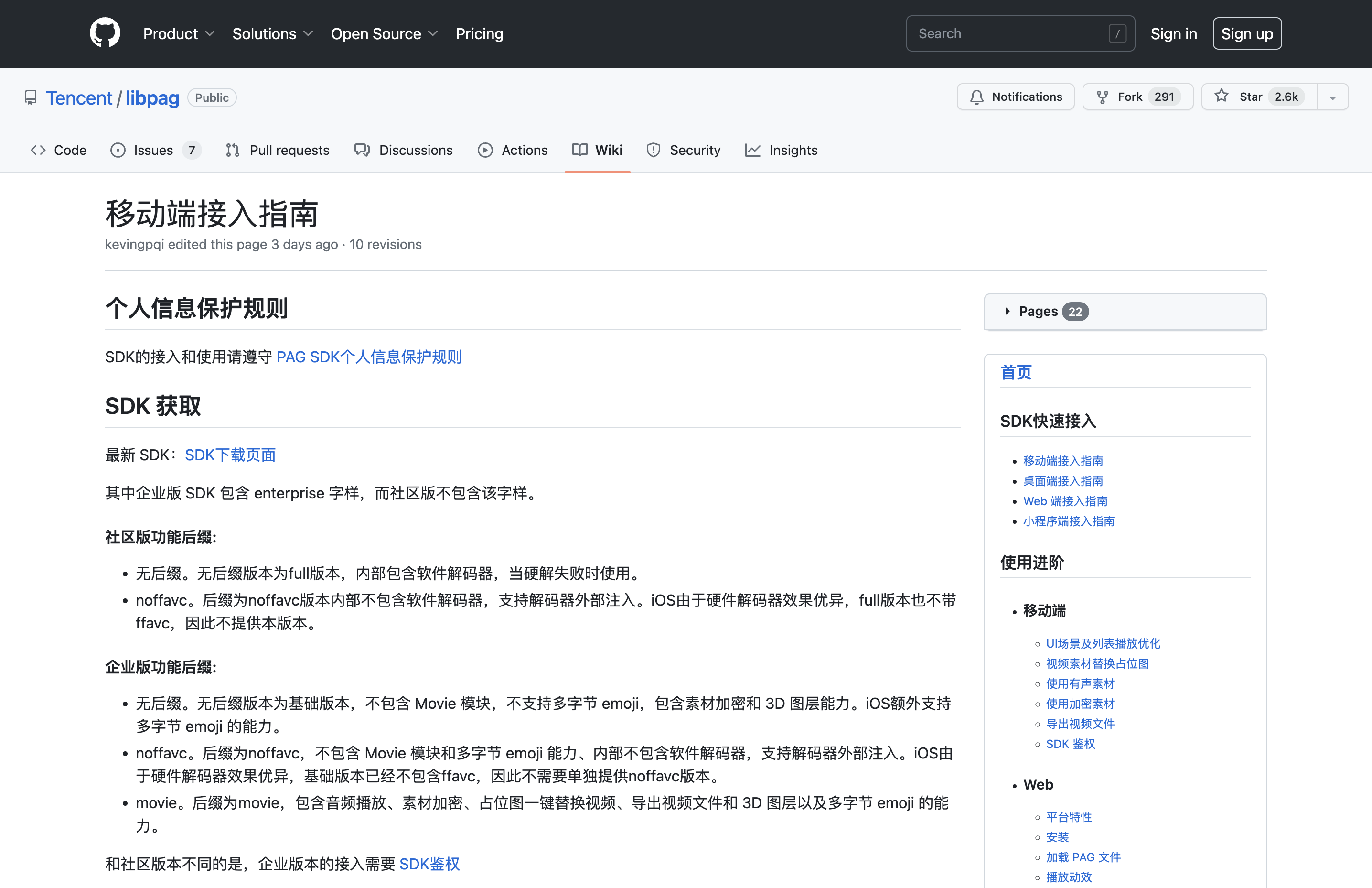Viewport: 1372px width, 888px height.
Task: Expand the Solutions menu
Action: [273, 34]
